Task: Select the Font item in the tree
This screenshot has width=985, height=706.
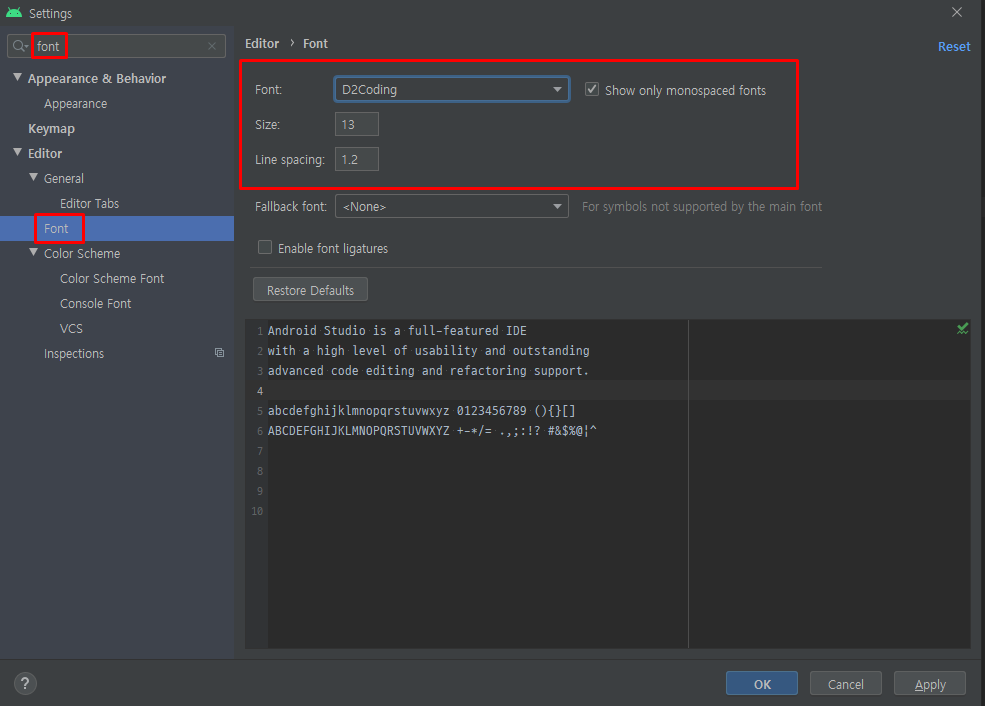Action: (117, 229)
